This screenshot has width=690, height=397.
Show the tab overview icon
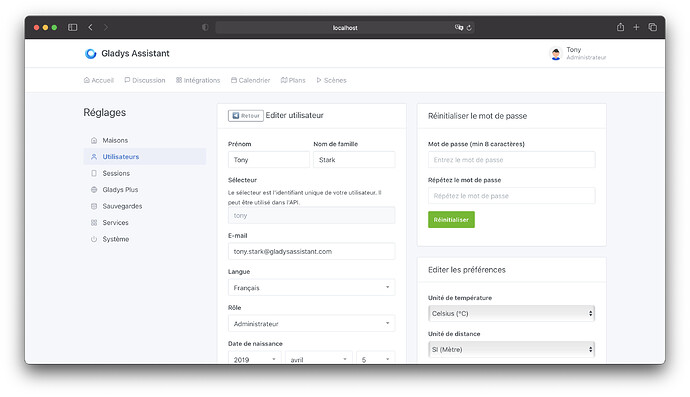[x=653, y=27]
